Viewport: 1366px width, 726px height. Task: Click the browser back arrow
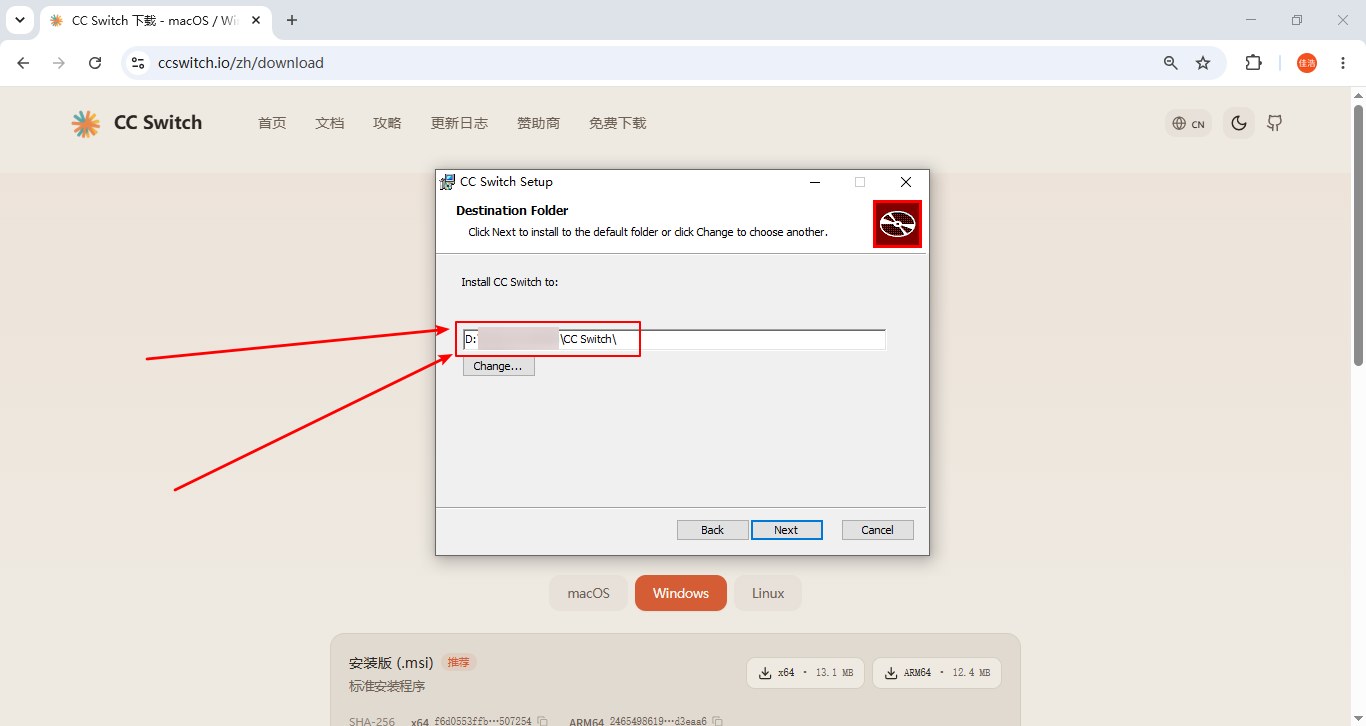pyautogui.click(x=24, y=63)
